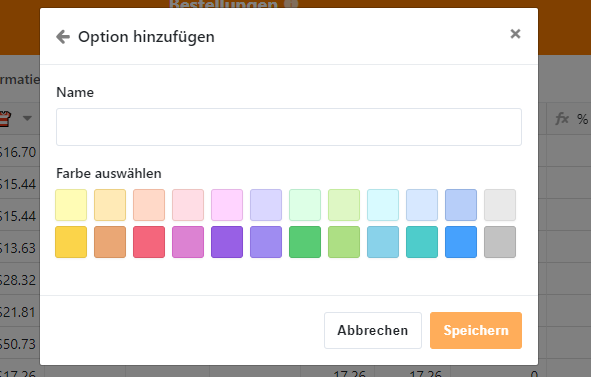Pick the light orange-cream color swatch

(110, 205)
